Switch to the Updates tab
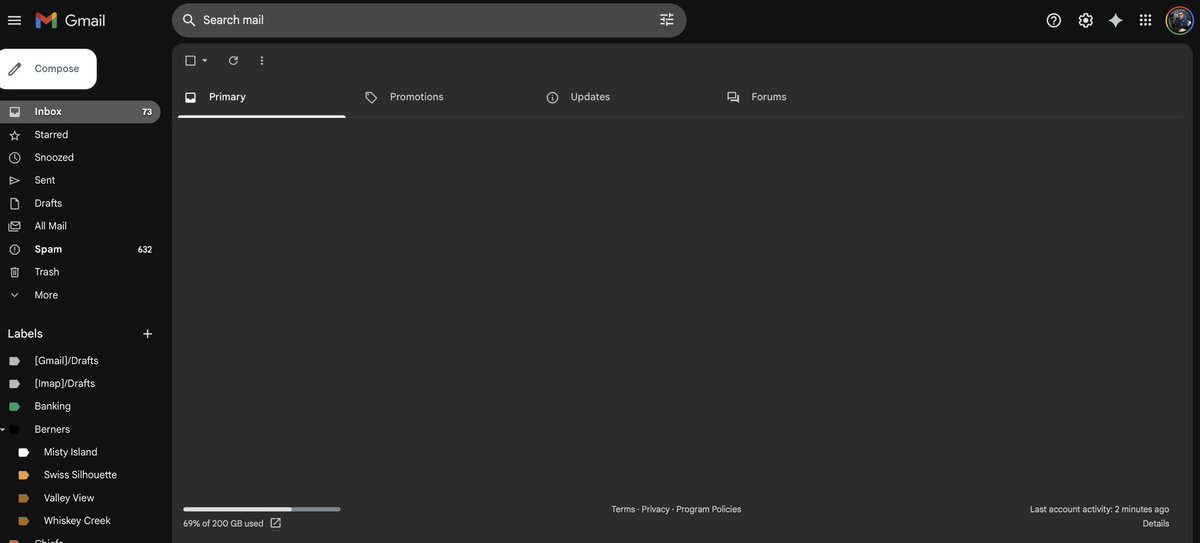Screen dimensions: 1200x543 624,97
